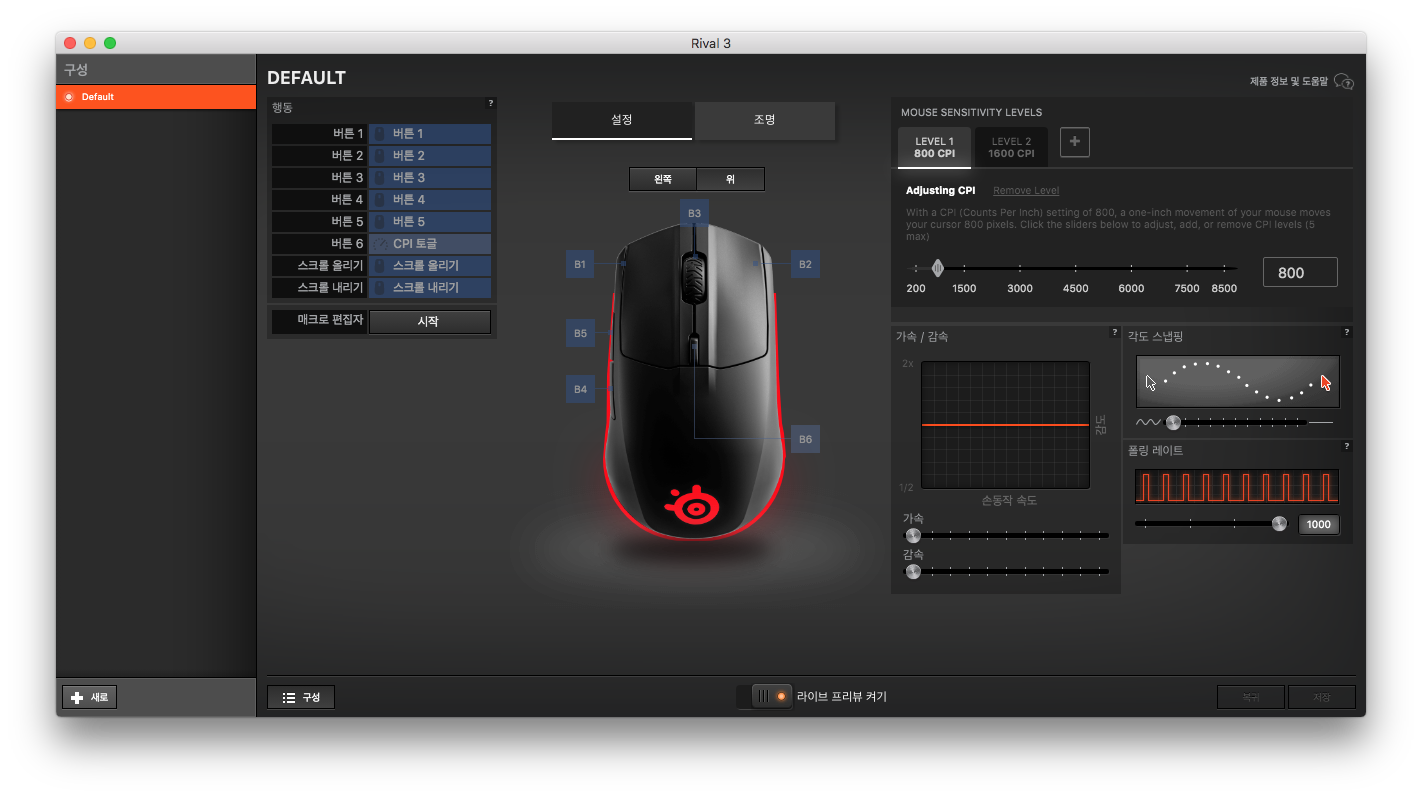
Task: Click Remove Level link
Action: coord(1026,190)
